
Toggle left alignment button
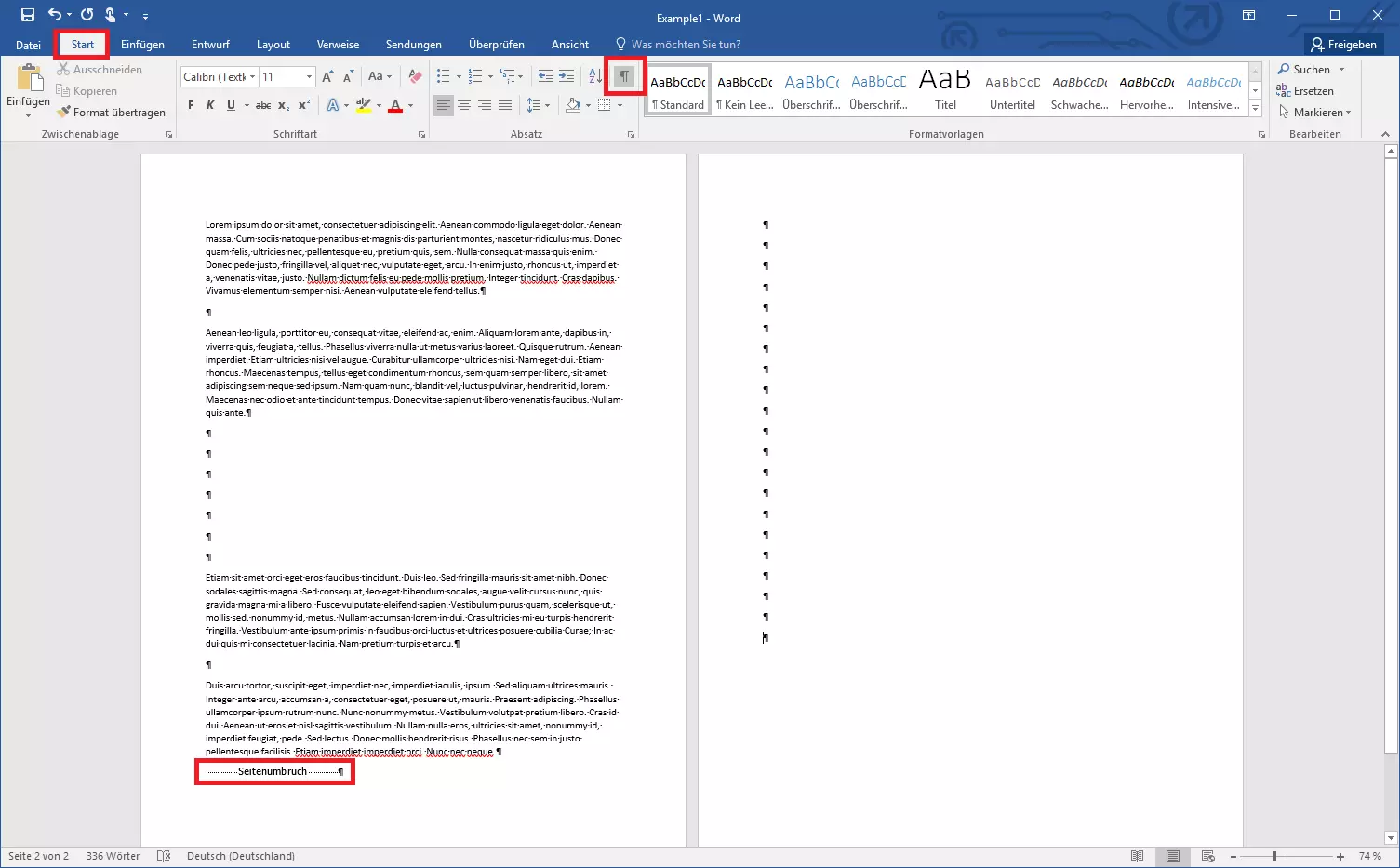443,105
